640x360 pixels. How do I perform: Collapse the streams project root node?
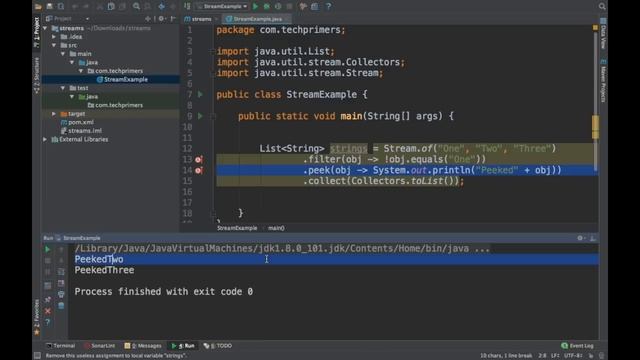click(x=45, y=28)
